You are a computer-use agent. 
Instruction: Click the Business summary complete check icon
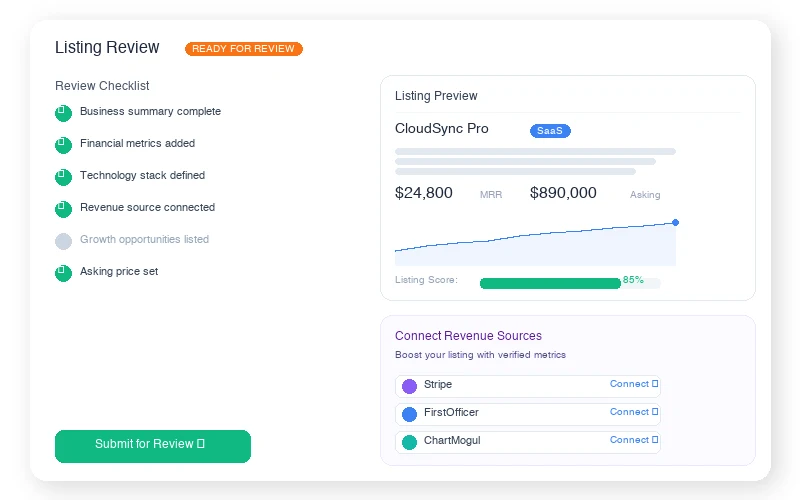63,113
